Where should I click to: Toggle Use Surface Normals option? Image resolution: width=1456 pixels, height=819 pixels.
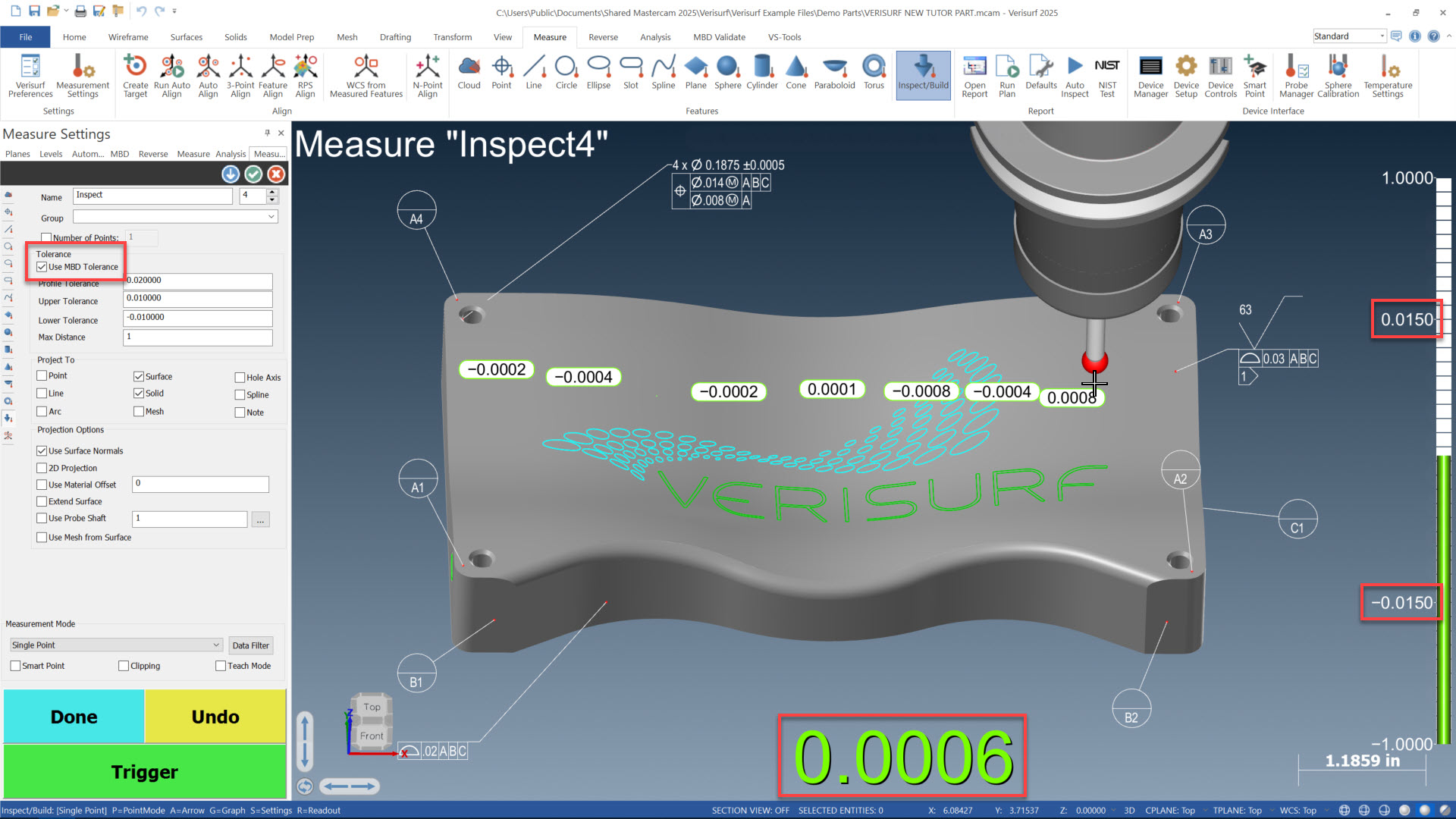coord(42,451)
